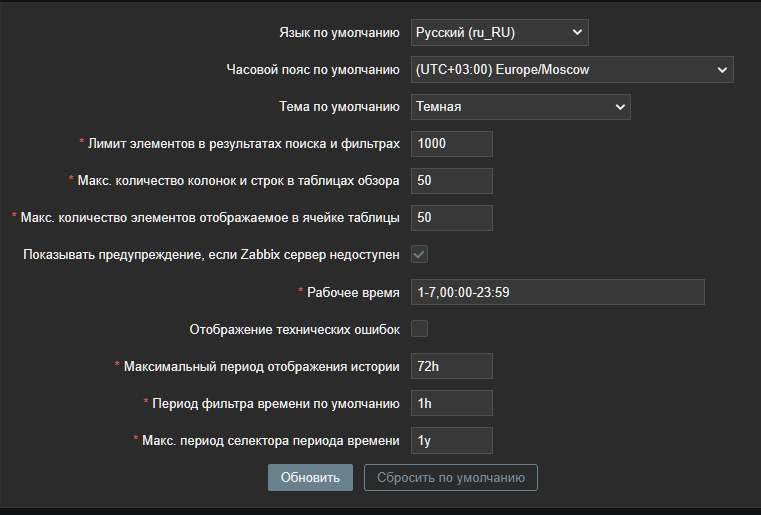
Task: Click the chevron arrow of Русский (ru_RU) dropdown
Action: (577, 33)
